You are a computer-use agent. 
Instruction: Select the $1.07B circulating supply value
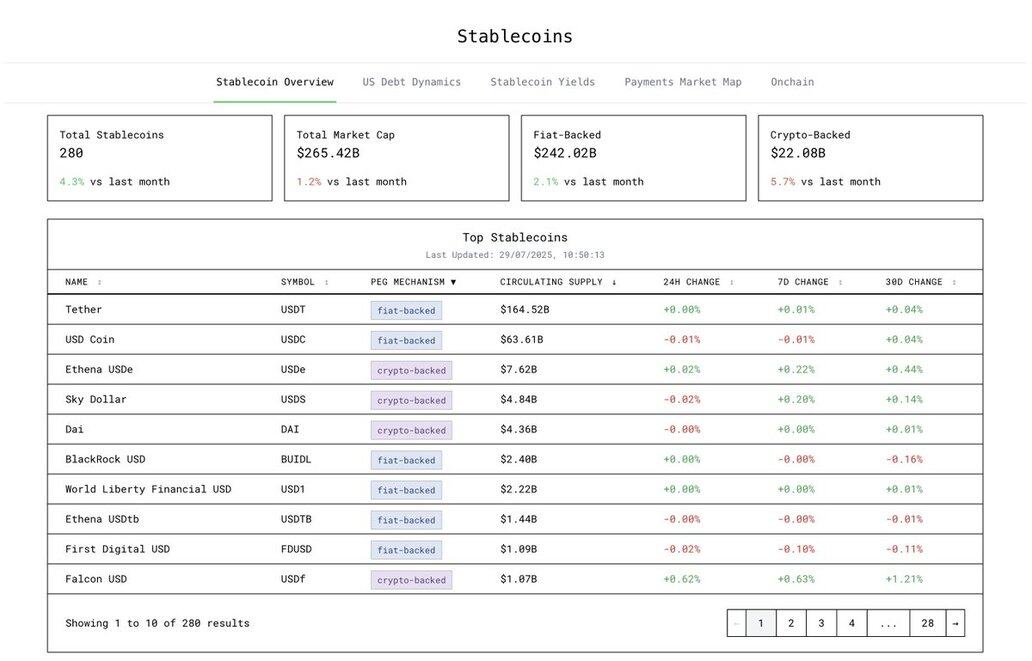519,579
